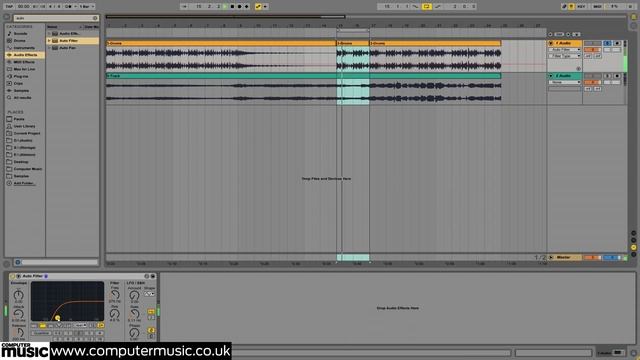The image size is (640, 360).
Task: Open the LFO Shape dropdown
Action: coord(149,294)
